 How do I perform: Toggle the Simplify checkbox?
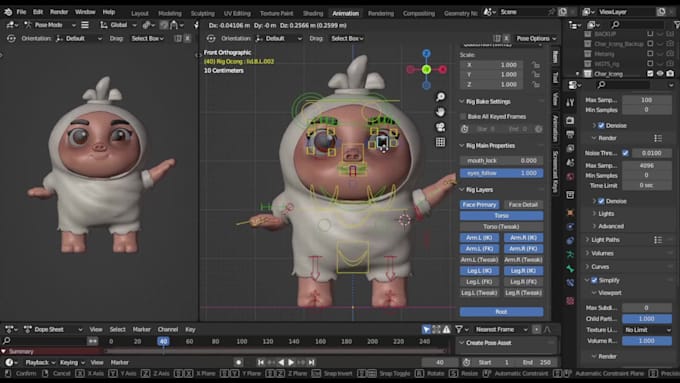pos(594,280)
